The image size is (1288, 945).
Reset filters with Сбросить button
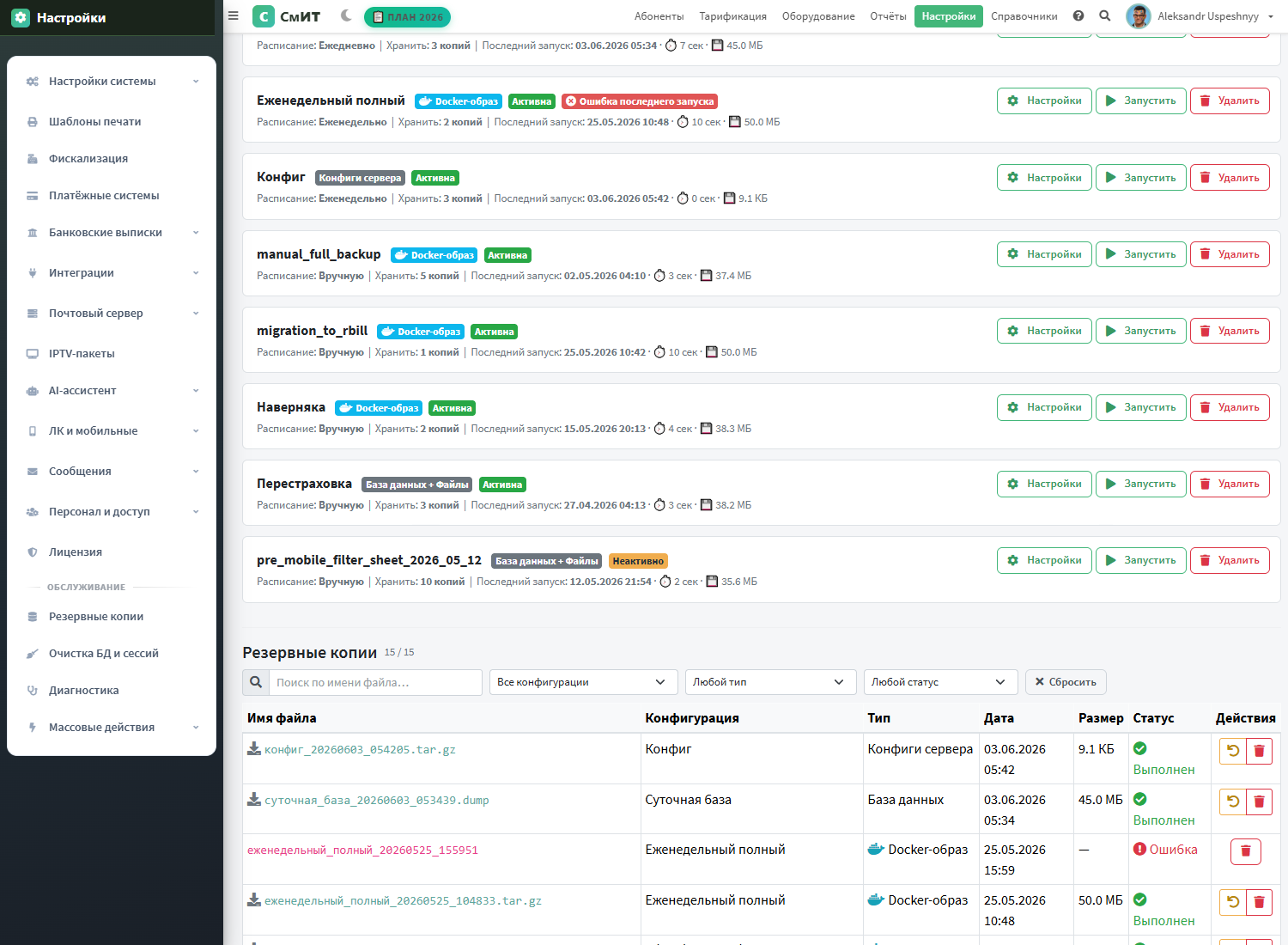coord(1066,682)
